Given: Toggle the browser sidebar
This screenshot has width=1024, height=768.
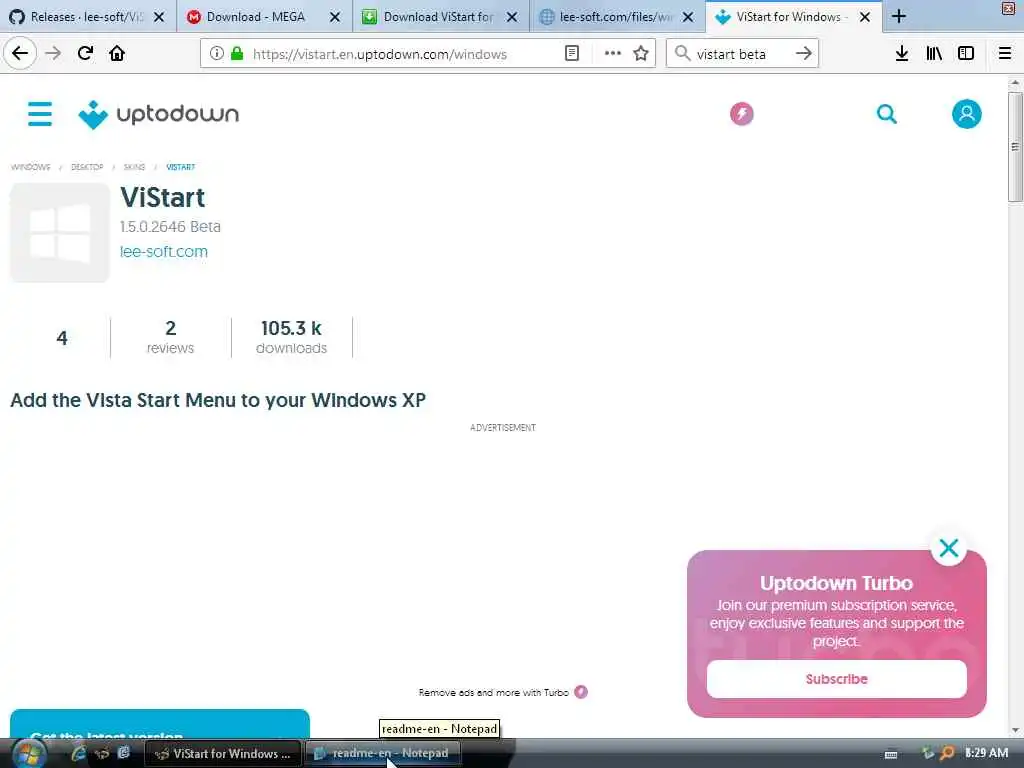Looking at the screenshot, I should click(966, 54).
